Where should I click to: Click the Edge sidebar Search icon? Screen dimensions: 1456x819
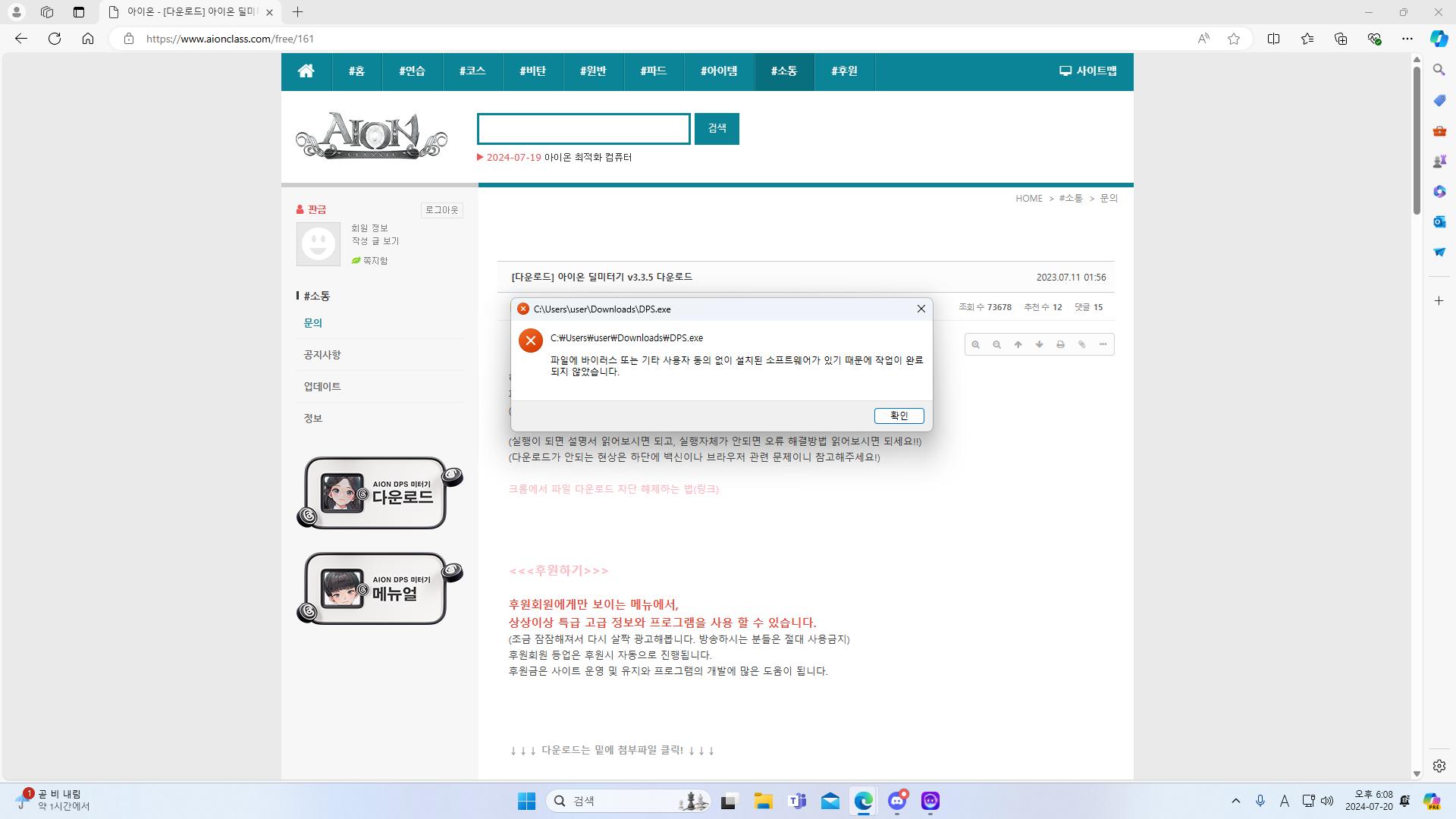pos(1439,70)
